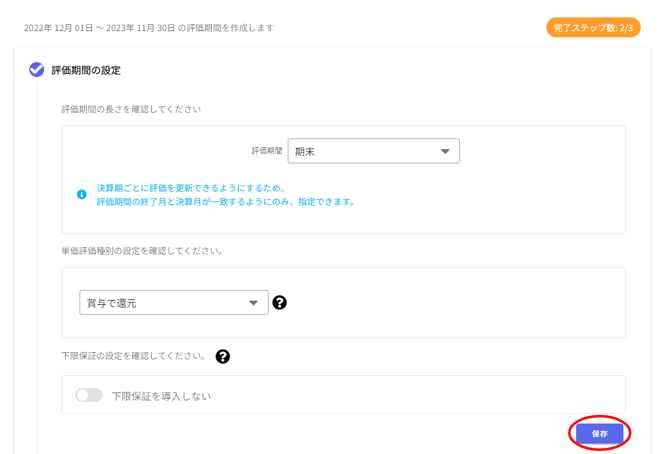Click the 評価期間の設定 section heading
The image size is (670, 454).
(86, 70)
